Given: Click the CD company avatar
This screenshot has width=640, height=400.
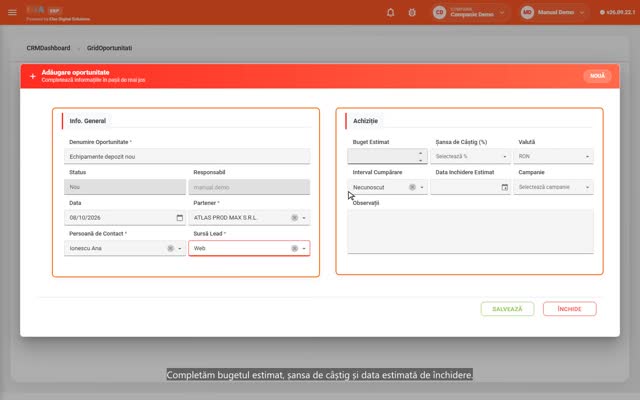Looking at the screenshot, I should coord(440,12).
